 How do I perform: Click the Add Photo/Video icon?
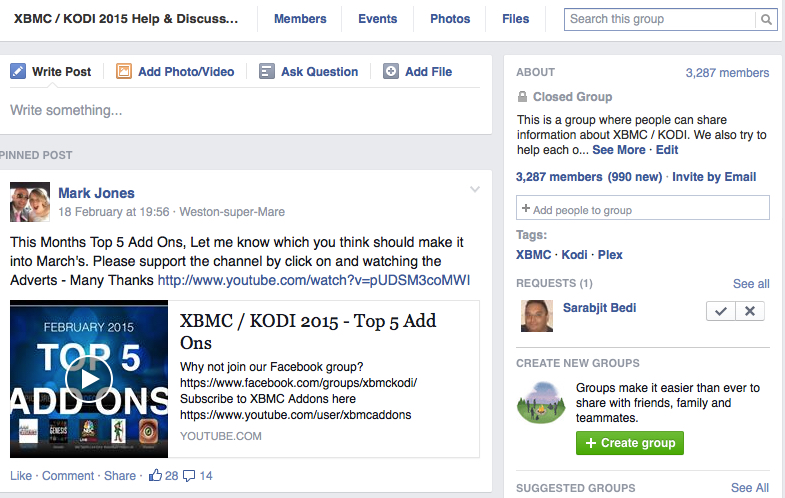tap(124, 71)
